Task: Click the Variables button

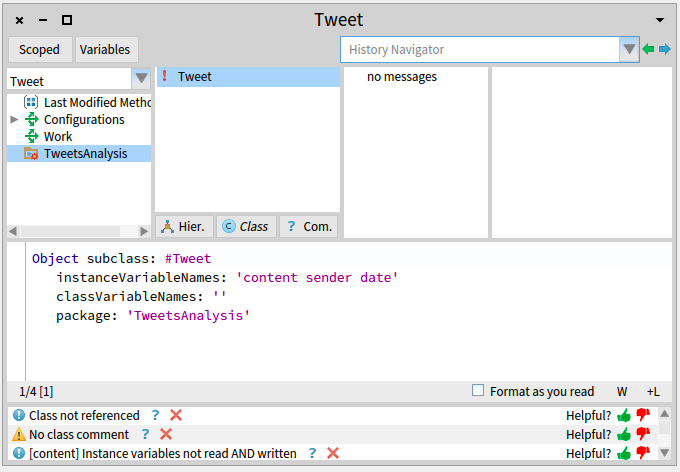Action: (x=105, y=49)
